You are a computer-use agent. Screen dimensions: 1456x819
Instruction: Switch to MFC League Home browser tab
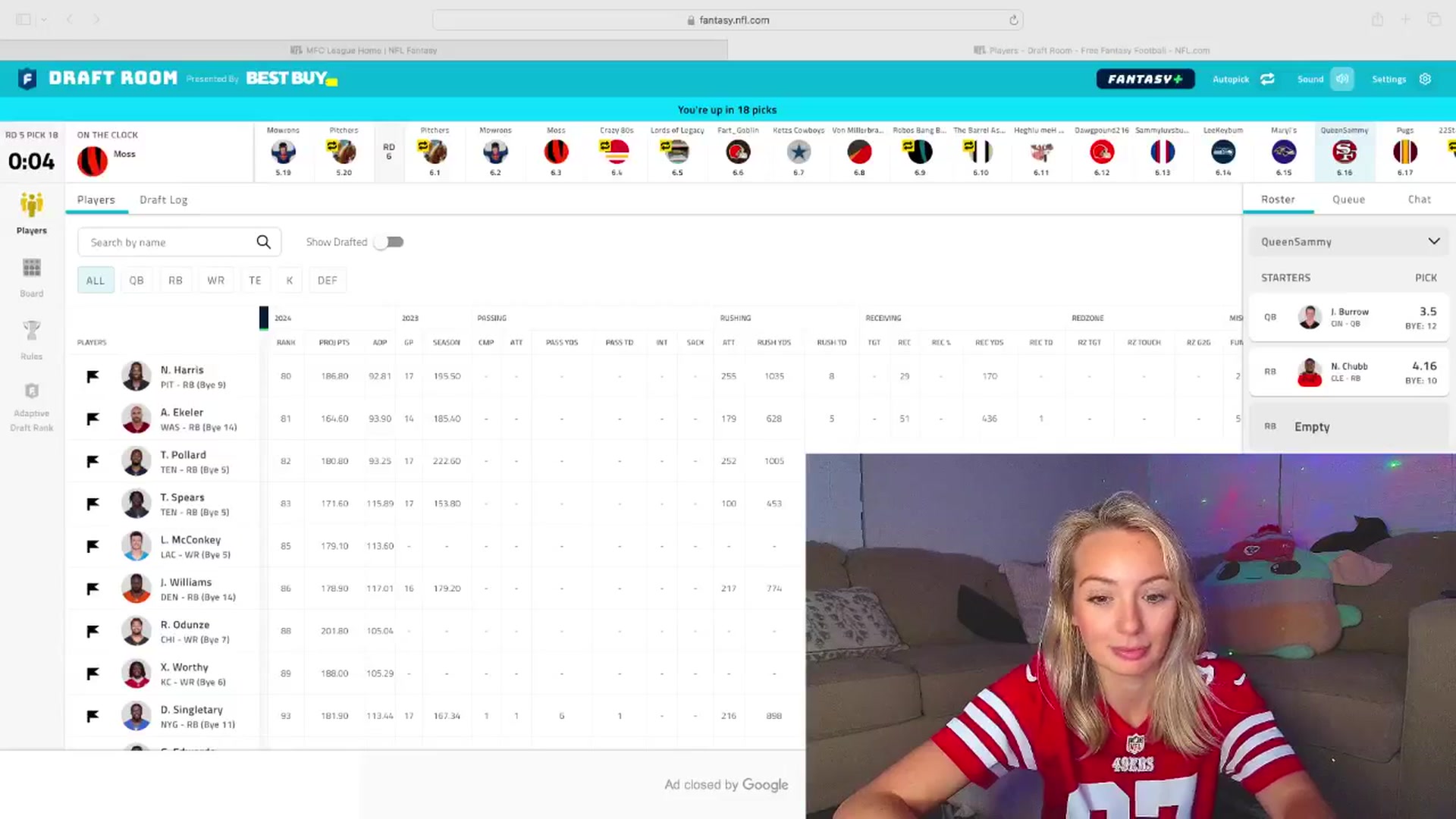[364, 50]
